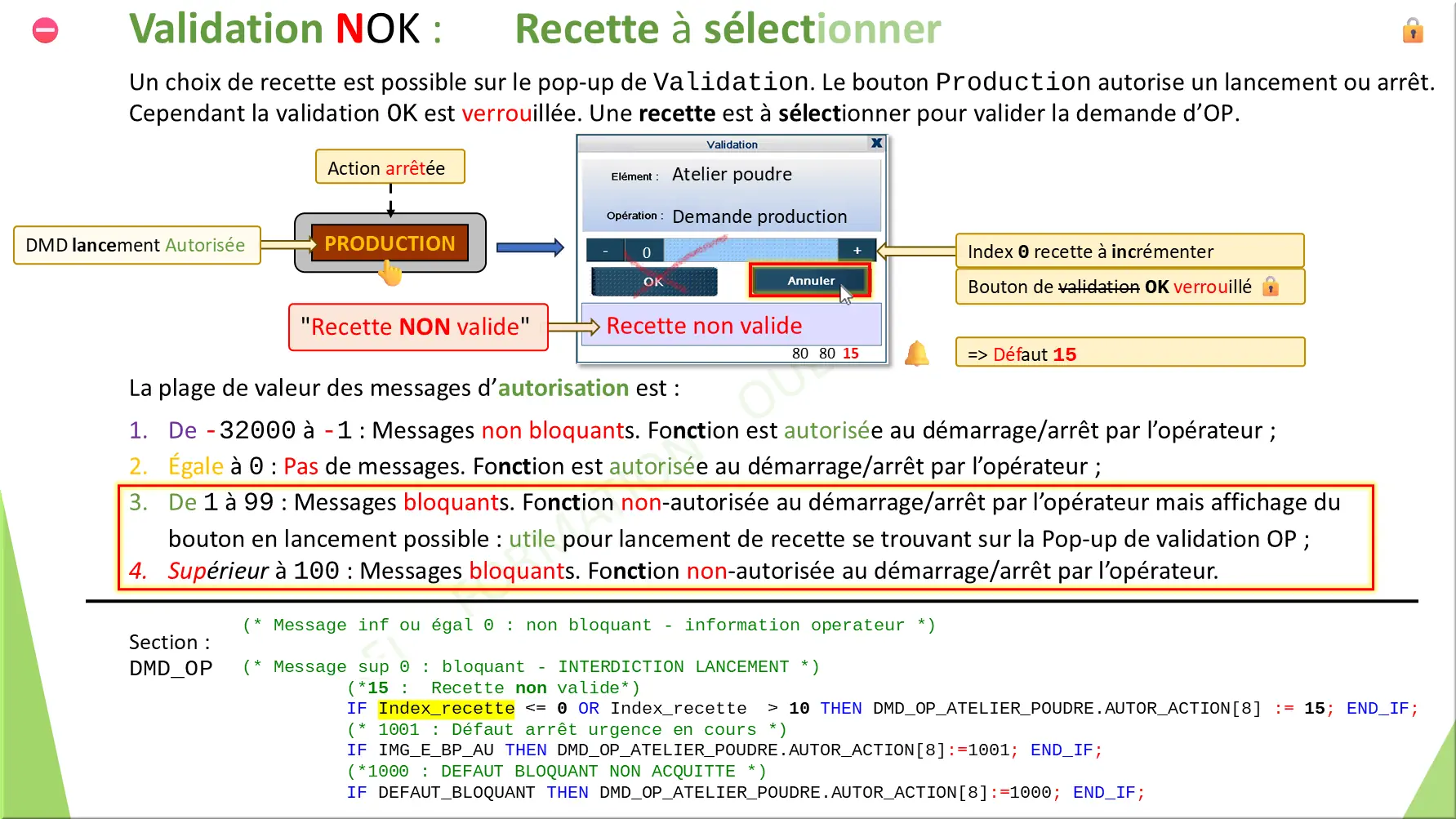1456x819 pixels.
Task: Click the "Index 0 recette à incrémenter" callout
Action: [1129, 251]
